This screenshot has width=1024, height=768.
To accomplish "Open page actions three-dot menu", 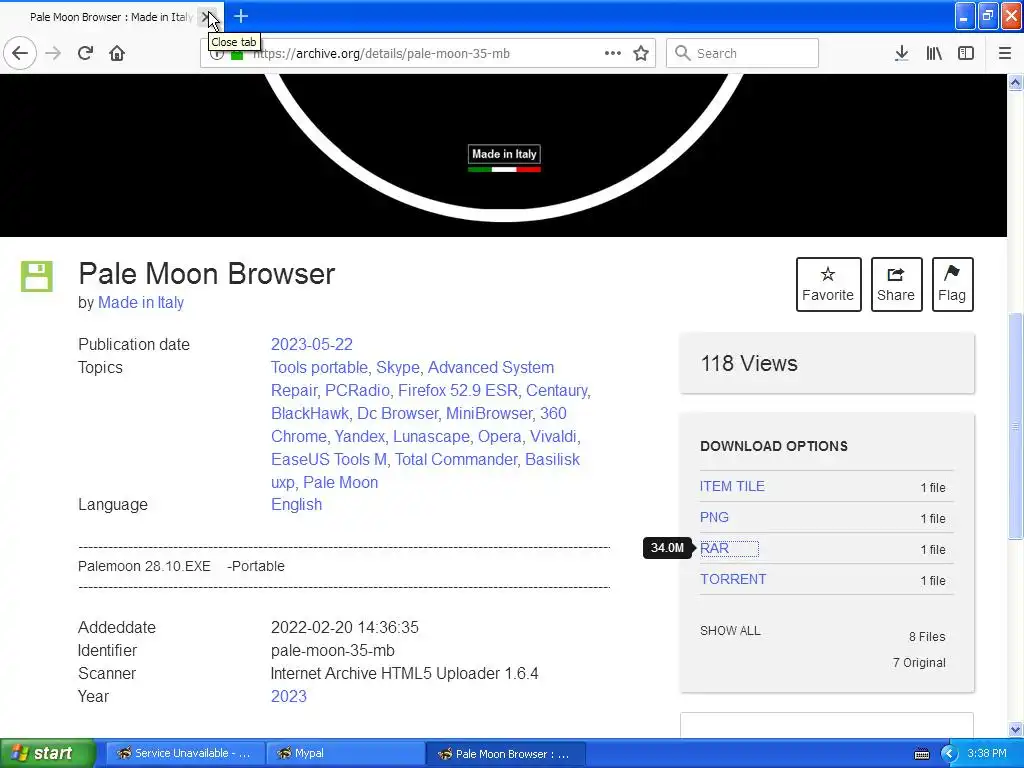I will coord(613,53).
